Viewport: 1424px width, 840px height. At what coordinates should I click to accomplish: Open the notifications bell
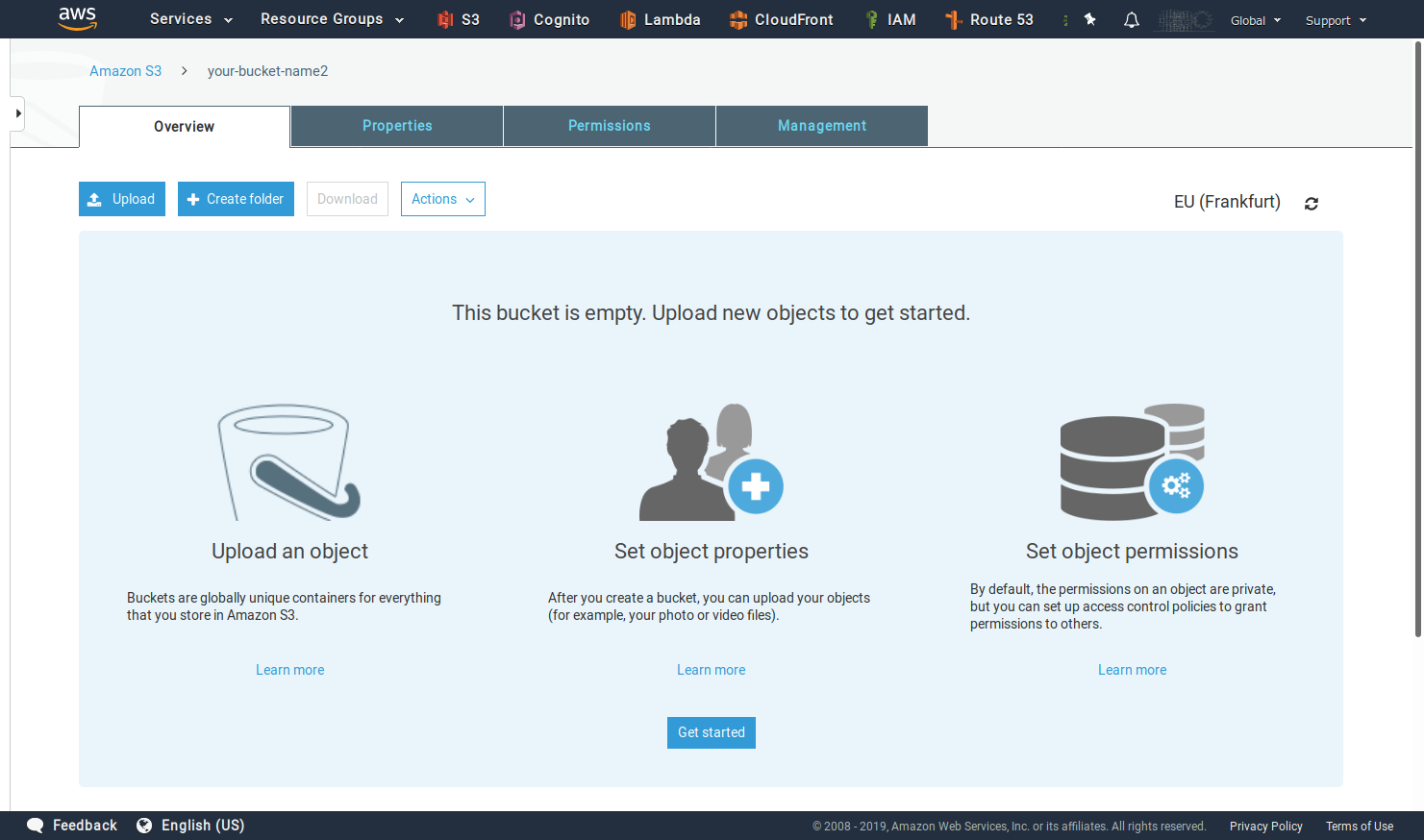pyautogui.click(x=1132, y=19)
